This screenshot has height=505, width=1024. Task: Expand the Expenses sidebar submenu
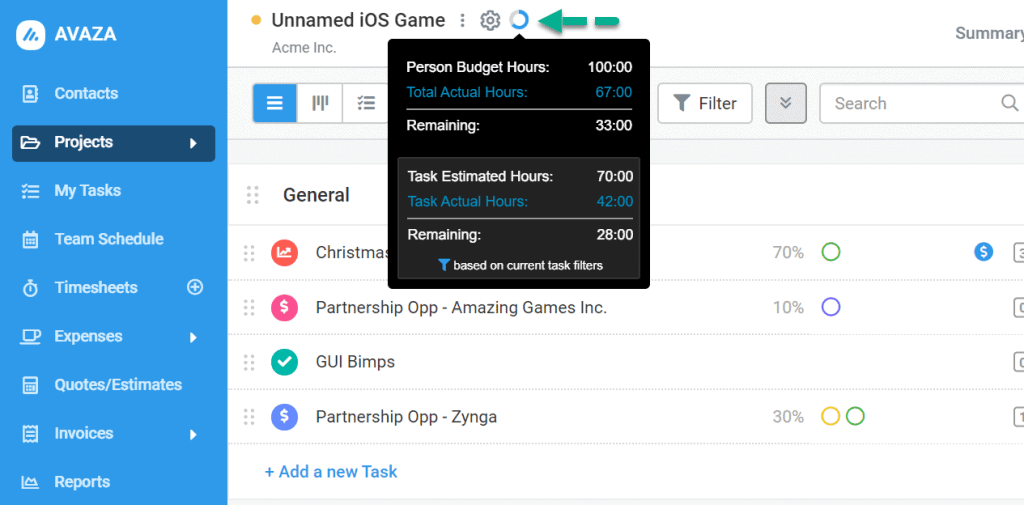click(x=193, y=337)
